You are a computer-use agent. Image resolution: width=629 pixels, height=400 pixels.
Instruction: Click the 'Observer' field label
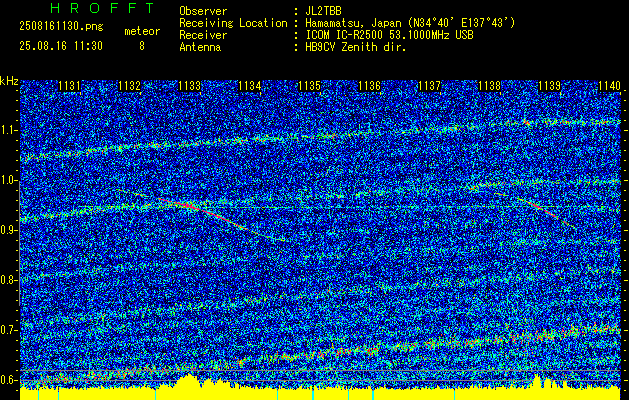[x=203, y=11]
